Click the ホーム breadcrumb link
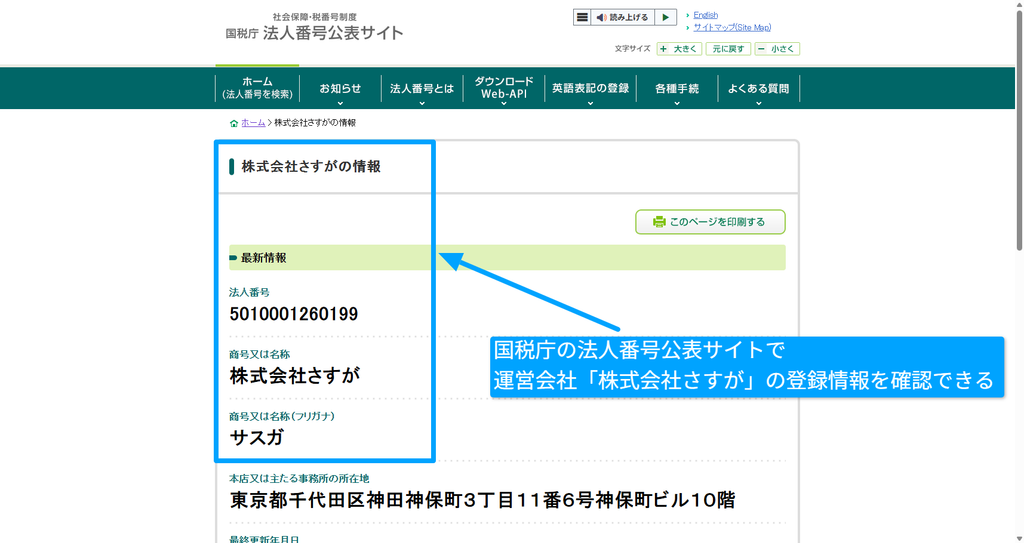Image resolution: width=1024 pixels, height=543 pixels. 253,123
